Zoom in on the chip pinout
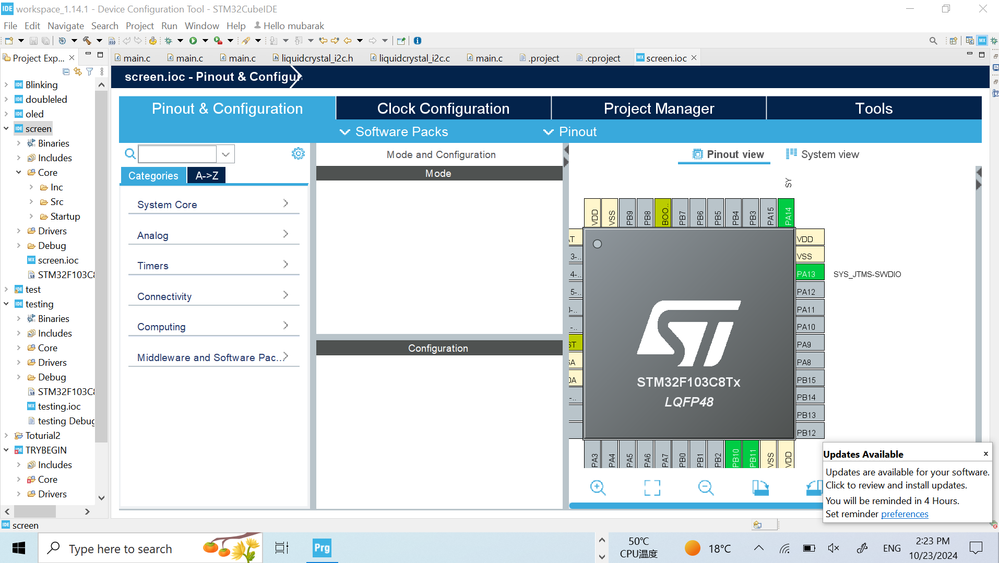The image size is (999, 563). [x=598, y=488]
